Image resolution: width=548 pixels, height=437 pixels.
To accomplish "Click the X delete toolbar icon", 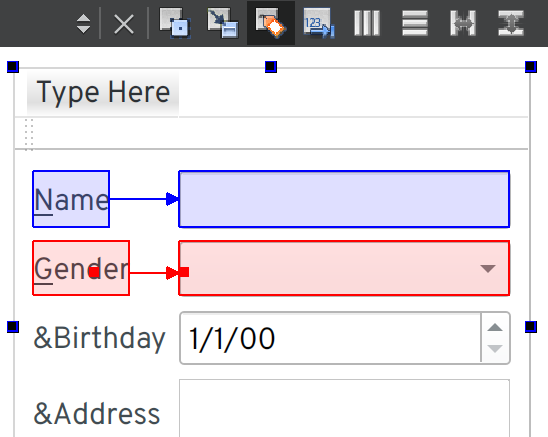I will tap(124, 24).
